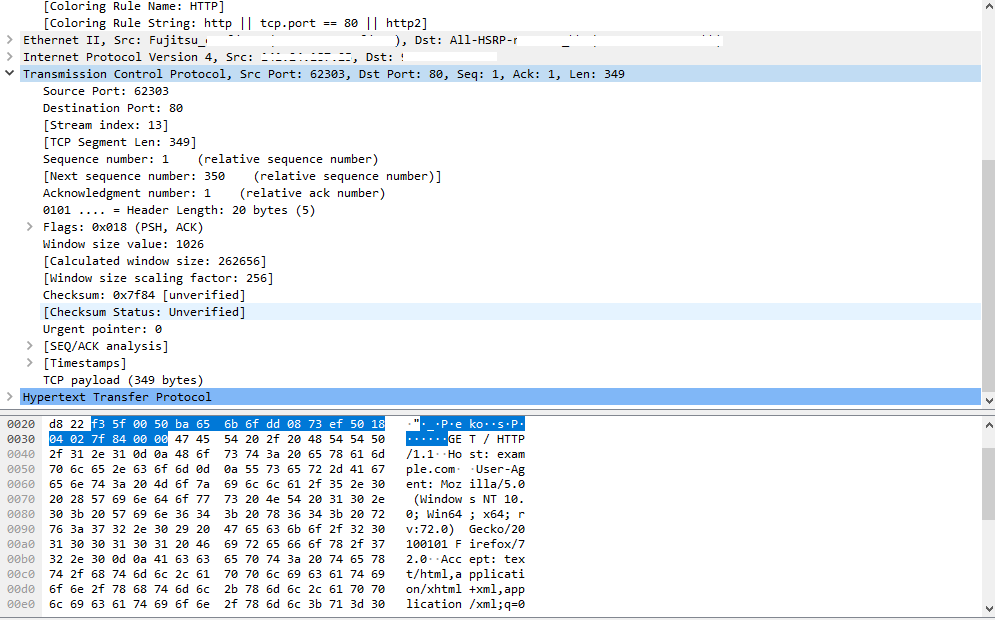Select the Window size value: 1026 field
Screen dimensions: 995x620
(122, 244)
